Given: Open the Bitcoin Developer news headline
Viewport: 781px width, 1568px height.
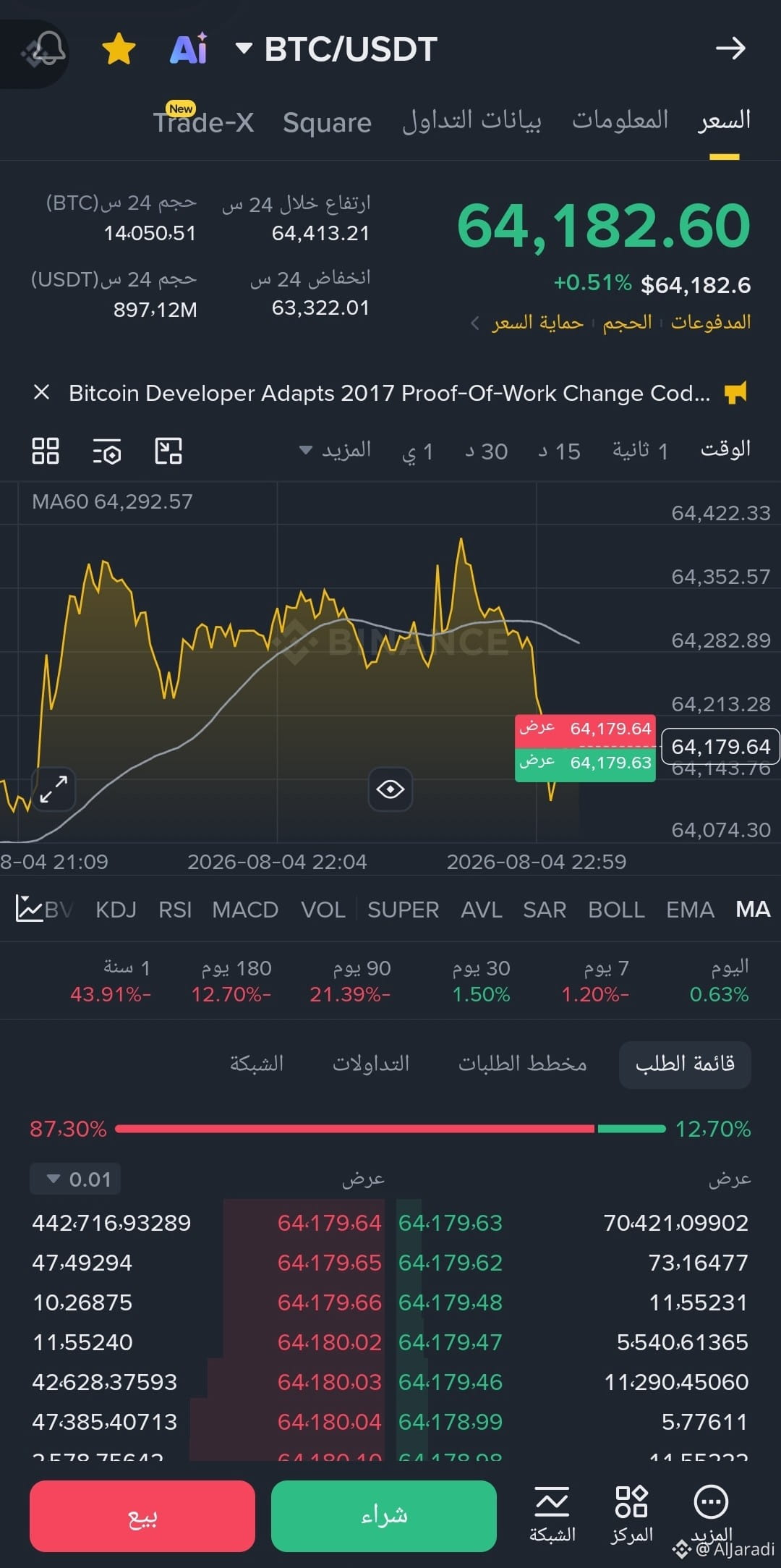Looking at the screenshot, I should pos(389,393).
